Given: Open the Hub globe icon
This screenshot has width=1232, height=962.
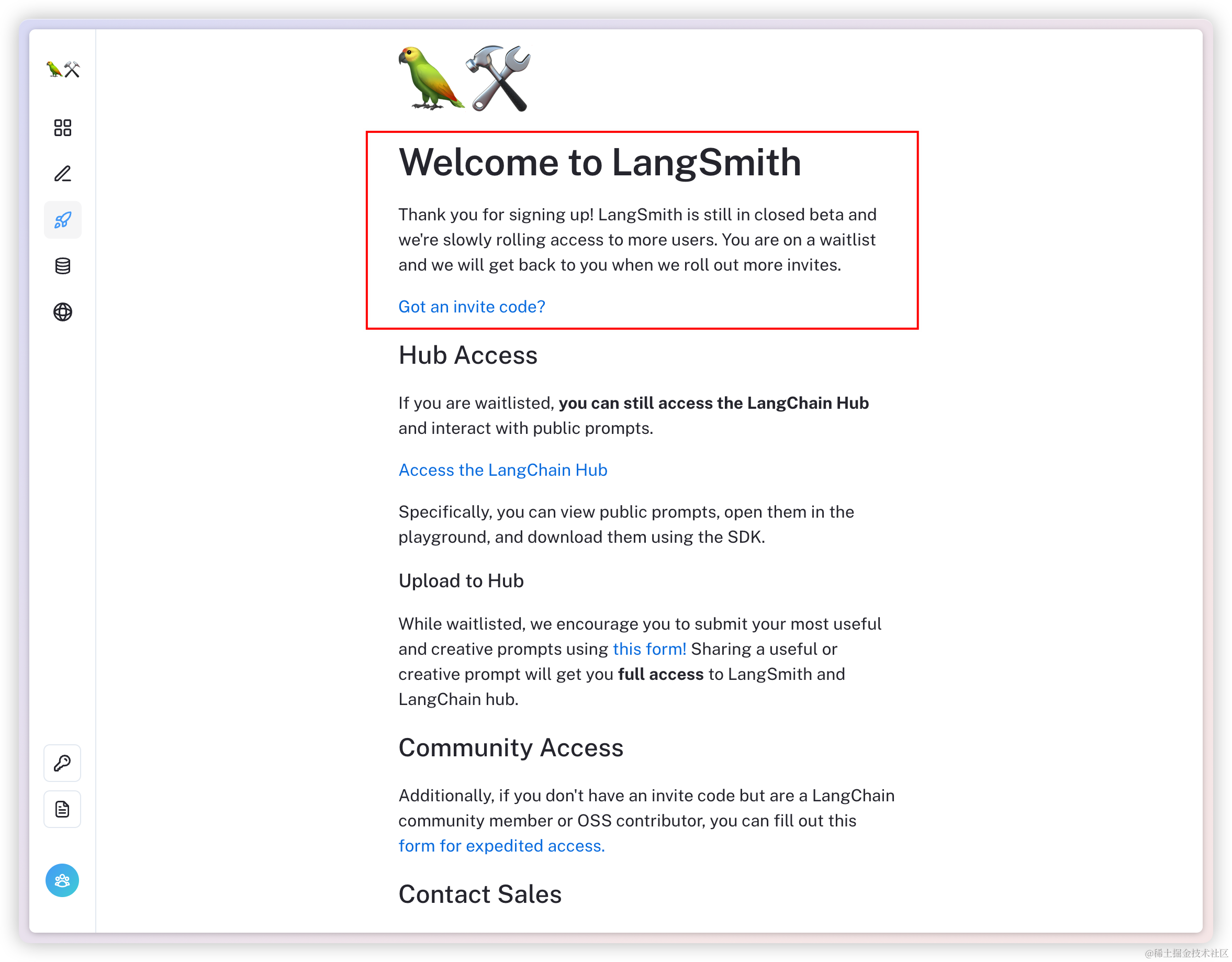Looking at the screenshot, I should coord(63,312).
